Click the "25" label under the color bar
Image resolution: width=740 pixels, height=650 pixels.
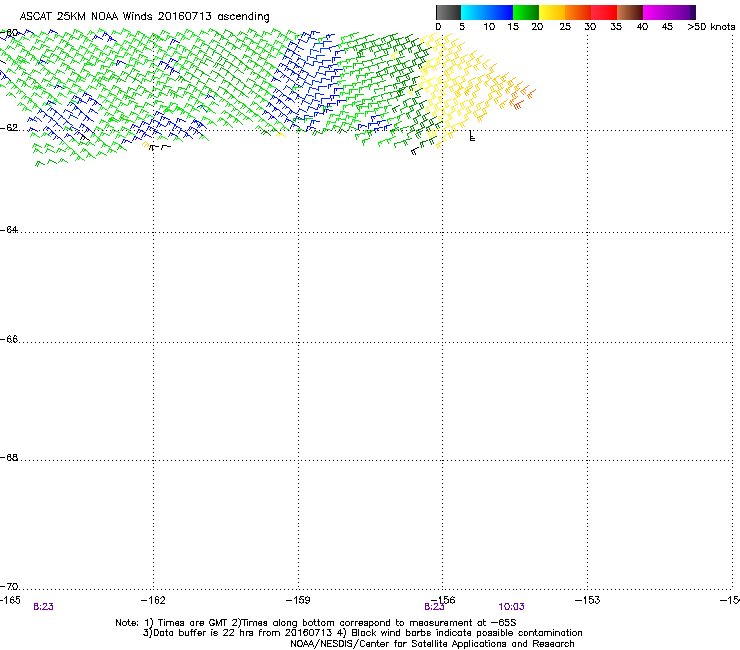point(565,27)
